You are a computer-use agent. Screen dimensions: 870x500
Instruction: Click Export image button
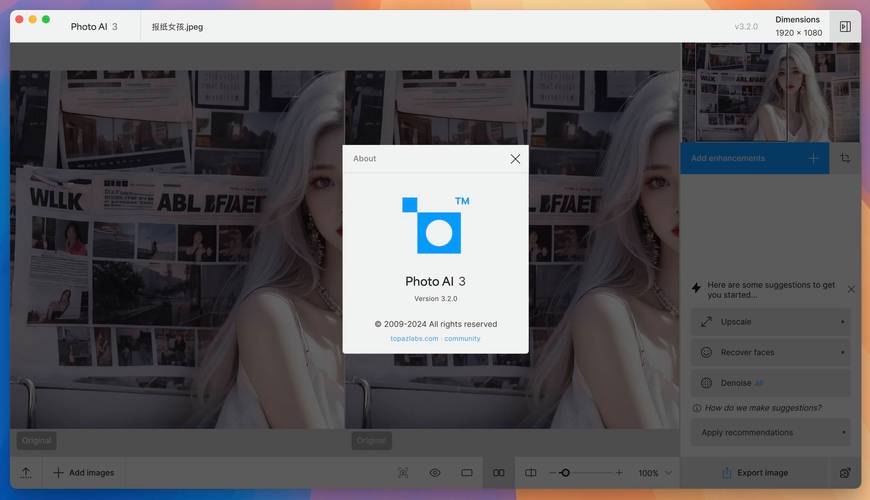pyautogui.click(x=755, y=473)
